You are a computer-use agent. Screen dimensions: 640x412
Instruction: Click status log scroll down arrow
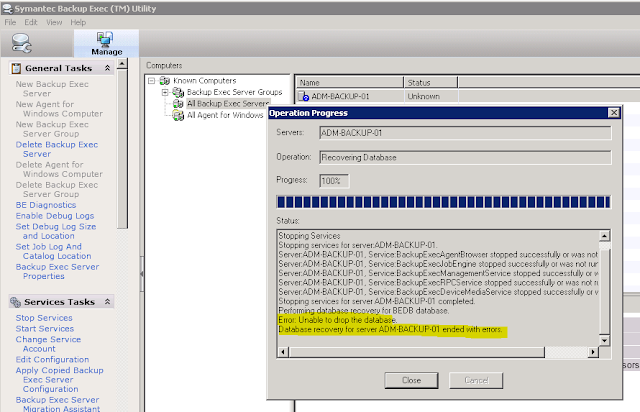coord(604,340)
